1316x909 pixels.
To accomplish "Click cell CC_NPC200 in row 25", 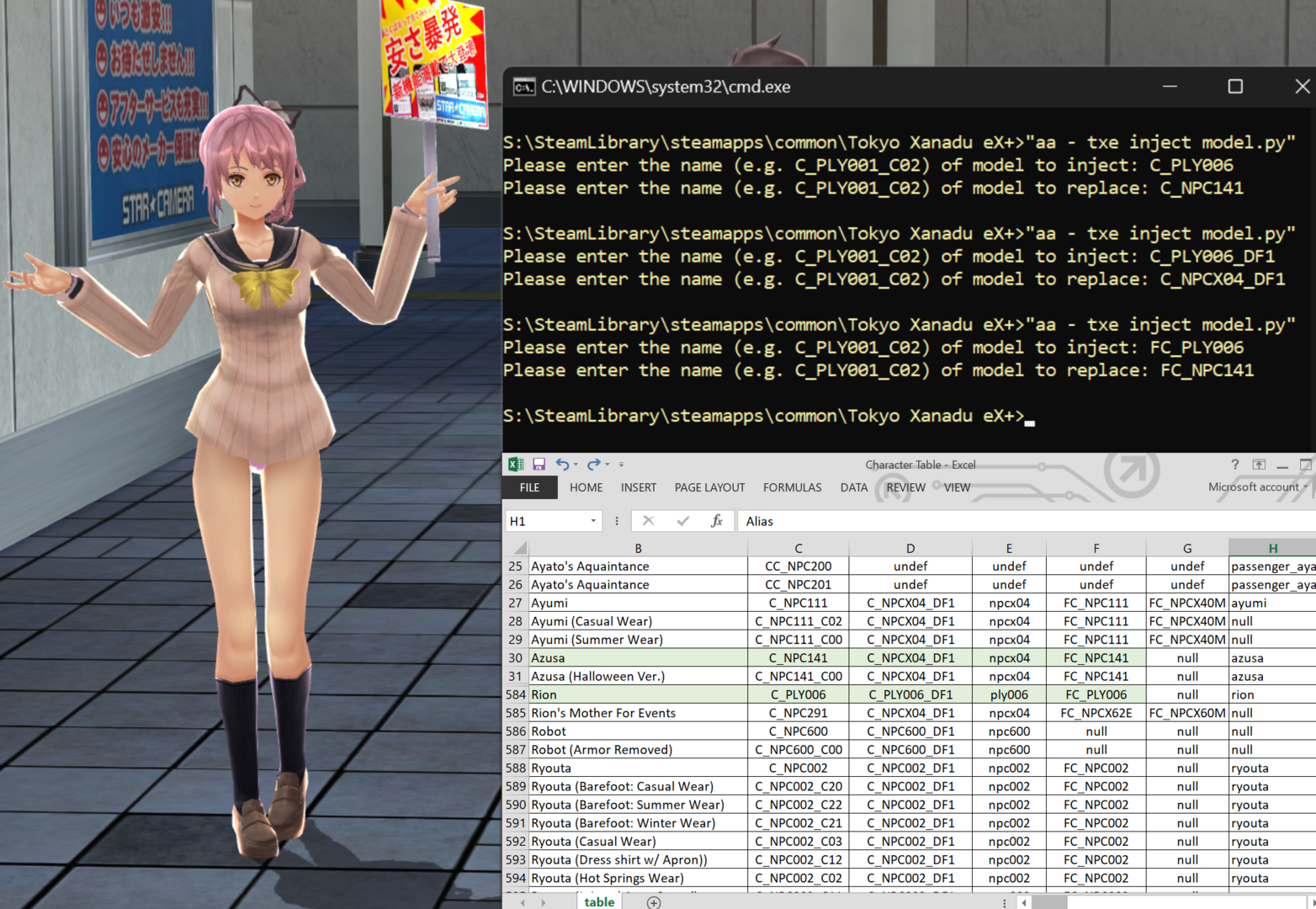I will click(x=799, y=566).
